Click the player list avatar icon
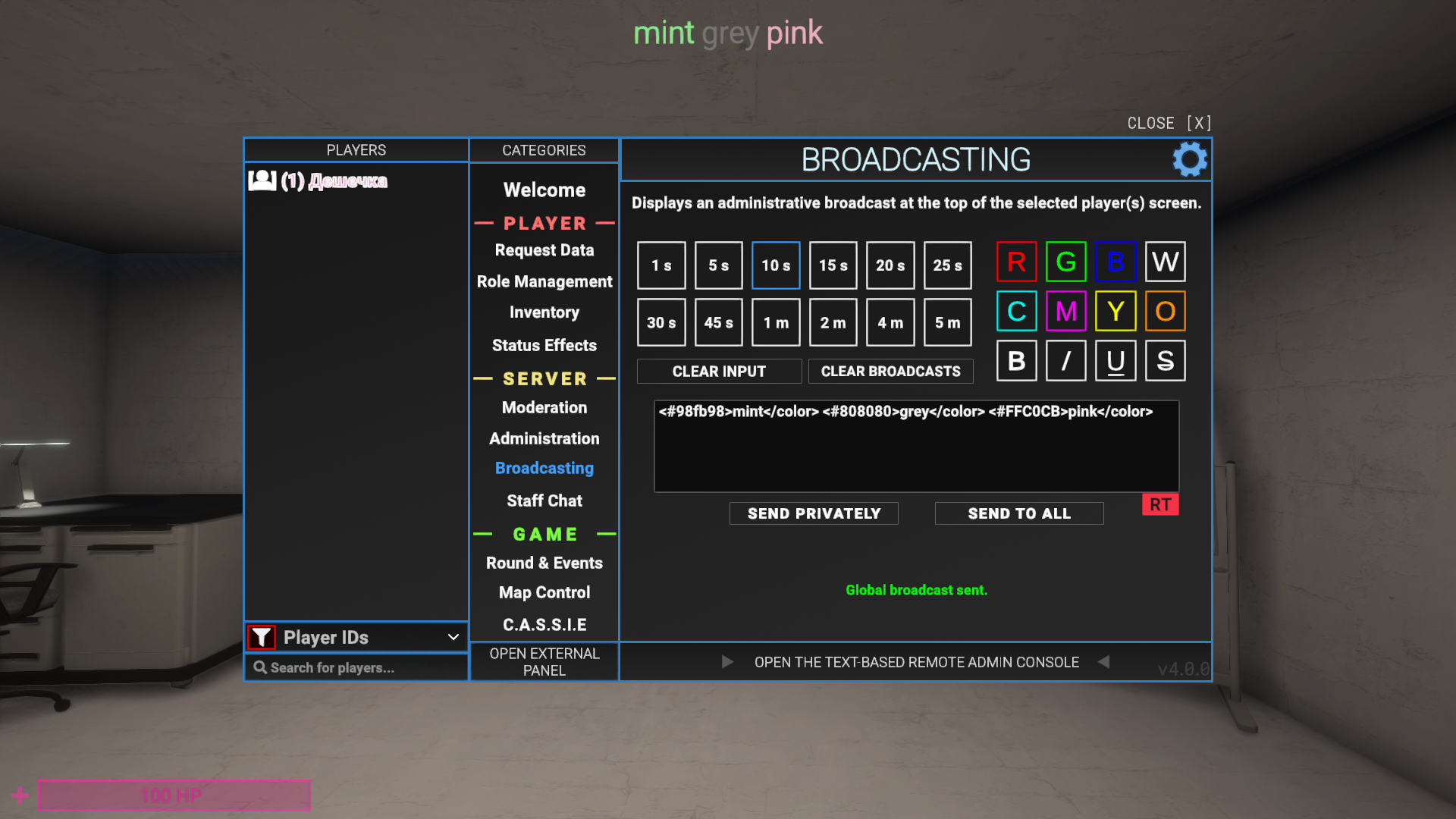The width and height of the screenshot is (1456, 819). pyautogui.click(x=262, y=180)
